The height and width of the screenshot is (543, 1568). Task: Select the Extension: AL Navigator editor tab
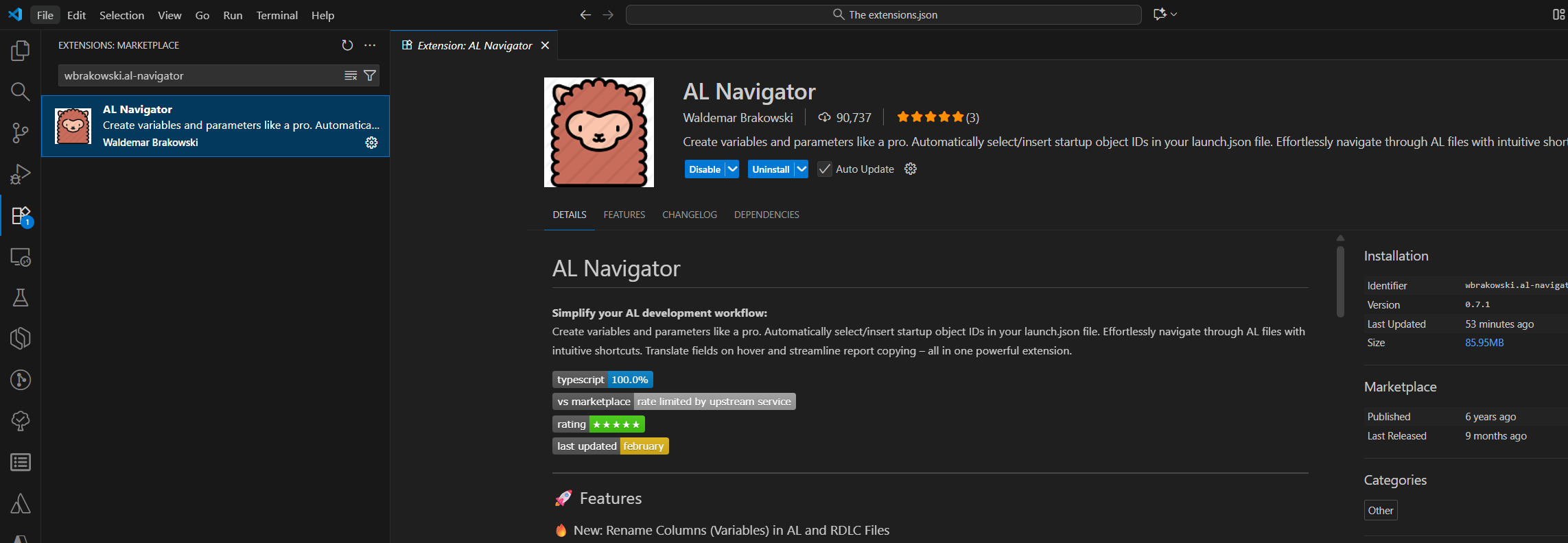(x=475, y=45)
